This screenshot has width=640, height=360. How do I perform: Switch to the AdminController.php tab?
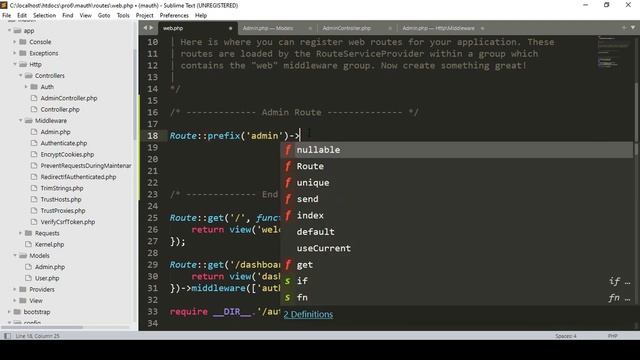point(347,28)
